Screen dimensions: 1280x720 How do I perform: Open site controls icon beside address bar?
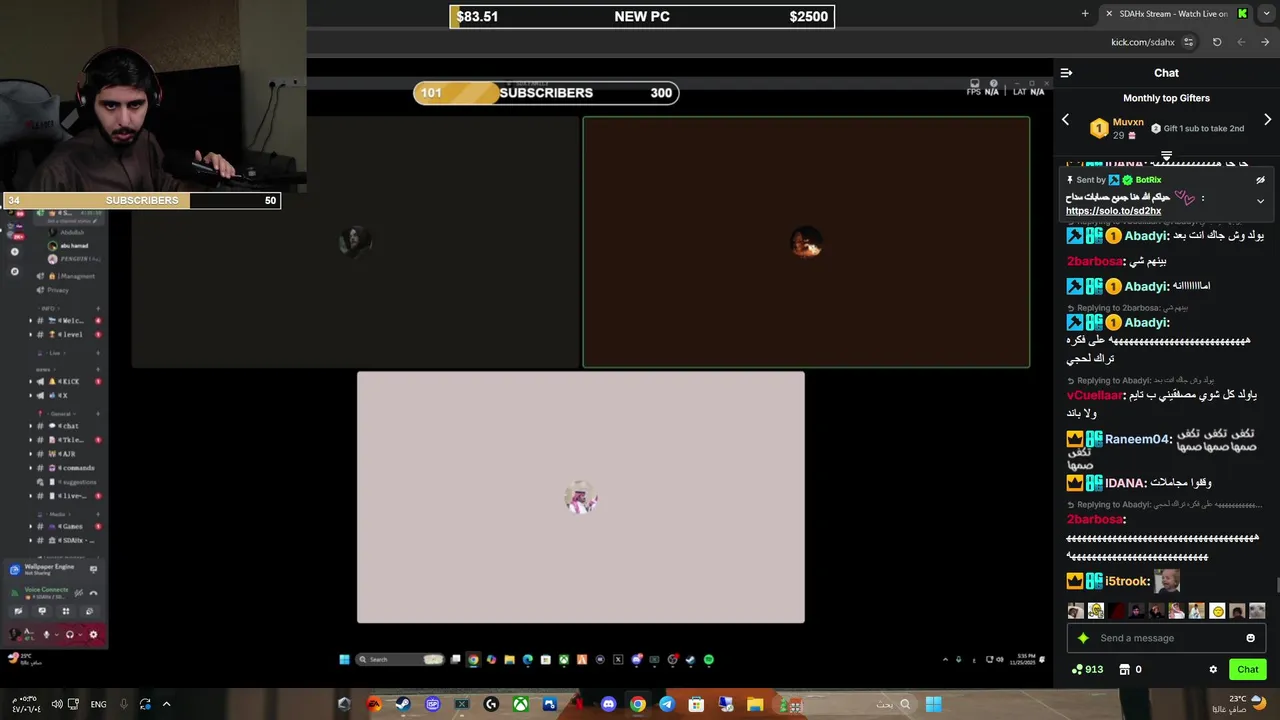coord(1188,42)
